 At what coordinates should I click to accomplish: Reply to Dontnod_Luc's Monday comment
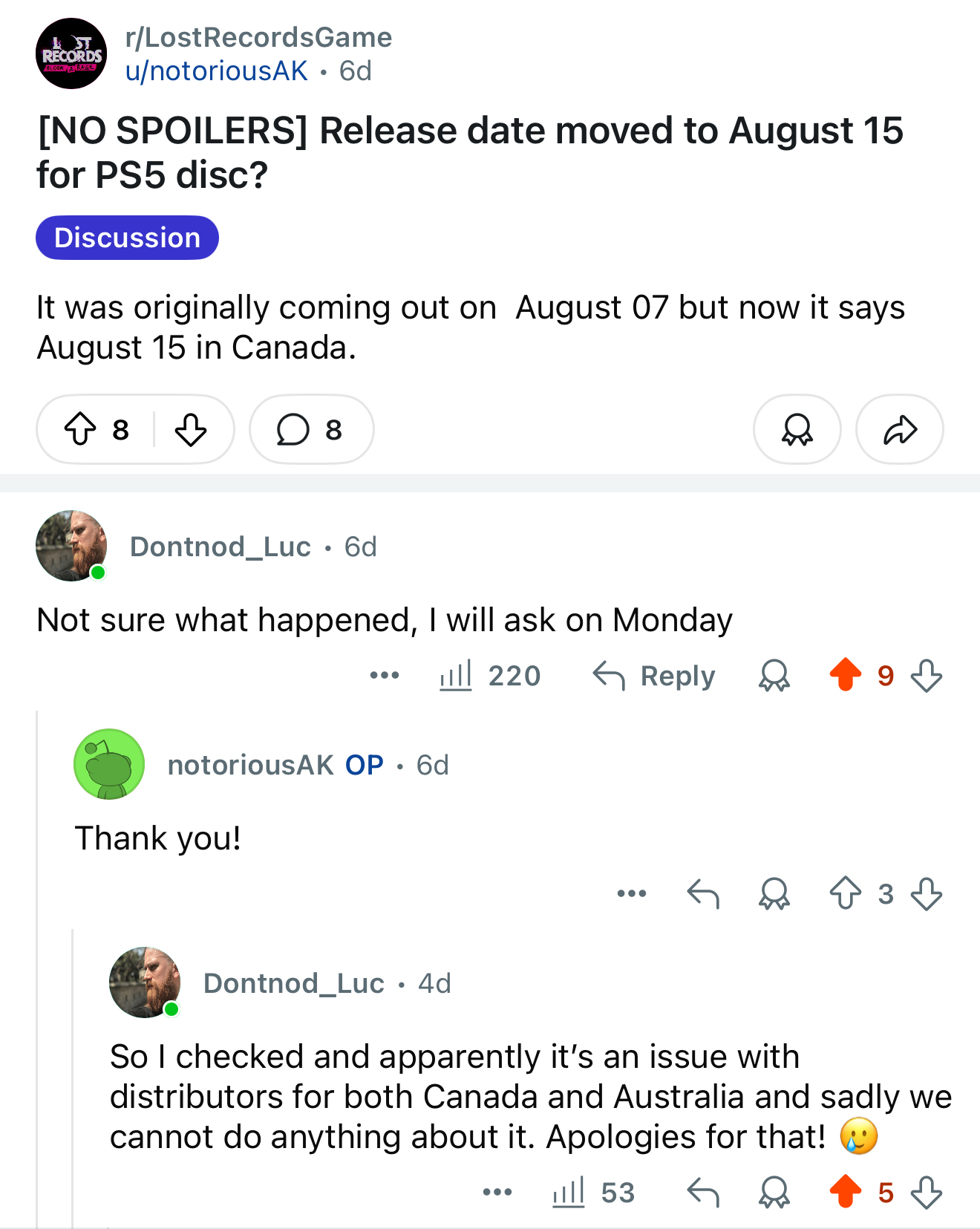pos(654,676)
